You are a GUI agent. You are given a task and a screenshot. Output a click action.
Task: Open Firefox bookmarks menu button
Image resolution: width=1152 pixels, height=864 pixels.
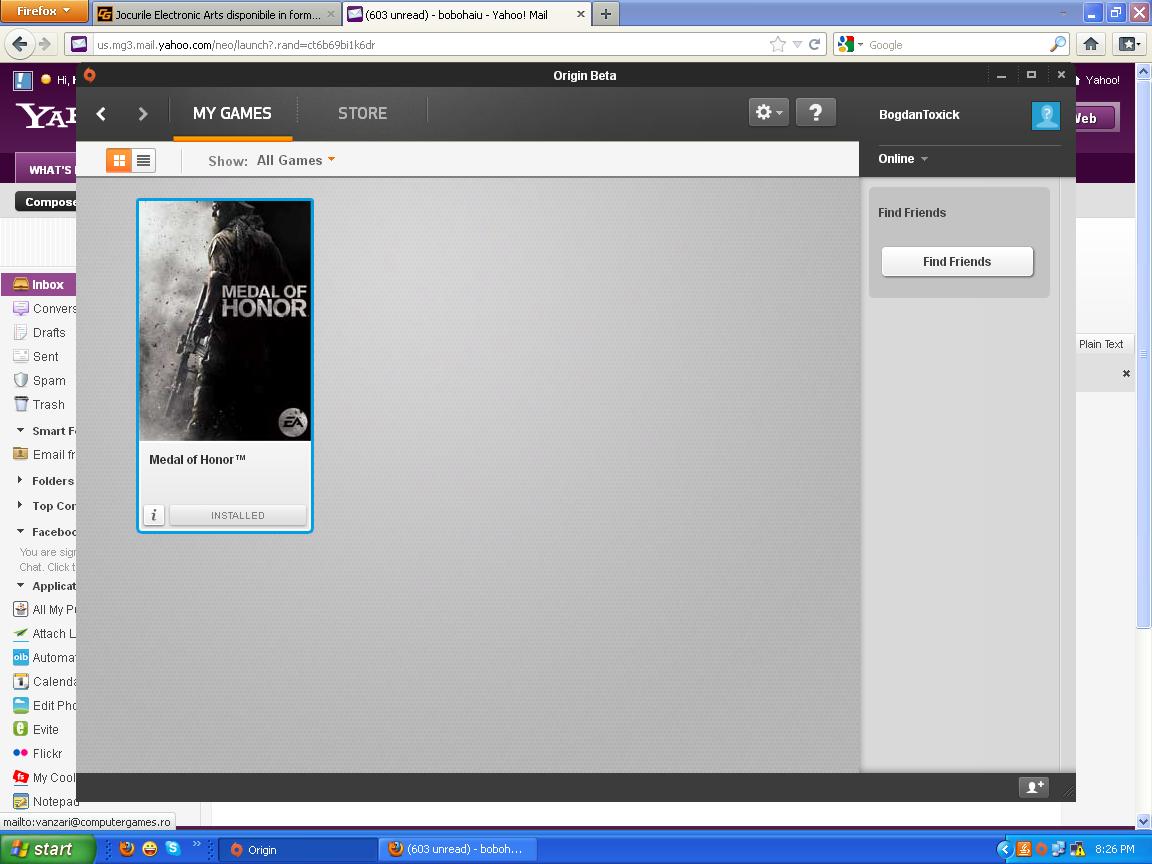1129,44
